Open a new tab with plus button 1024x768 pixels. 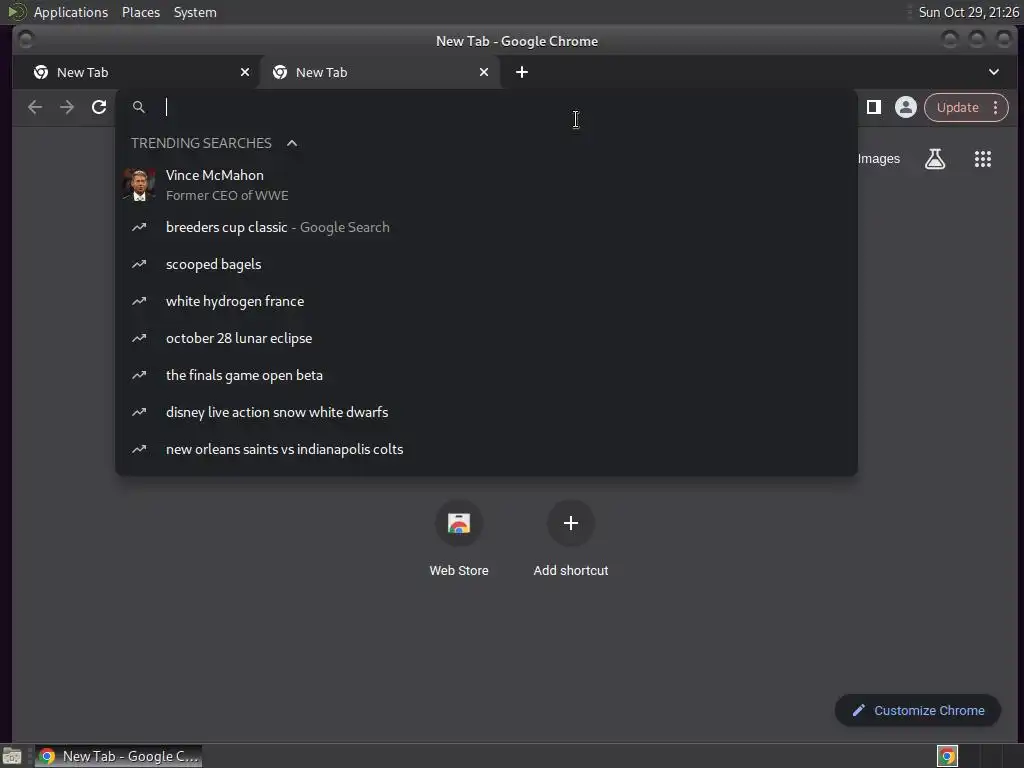pyautogui.click(x=522, y=72)
